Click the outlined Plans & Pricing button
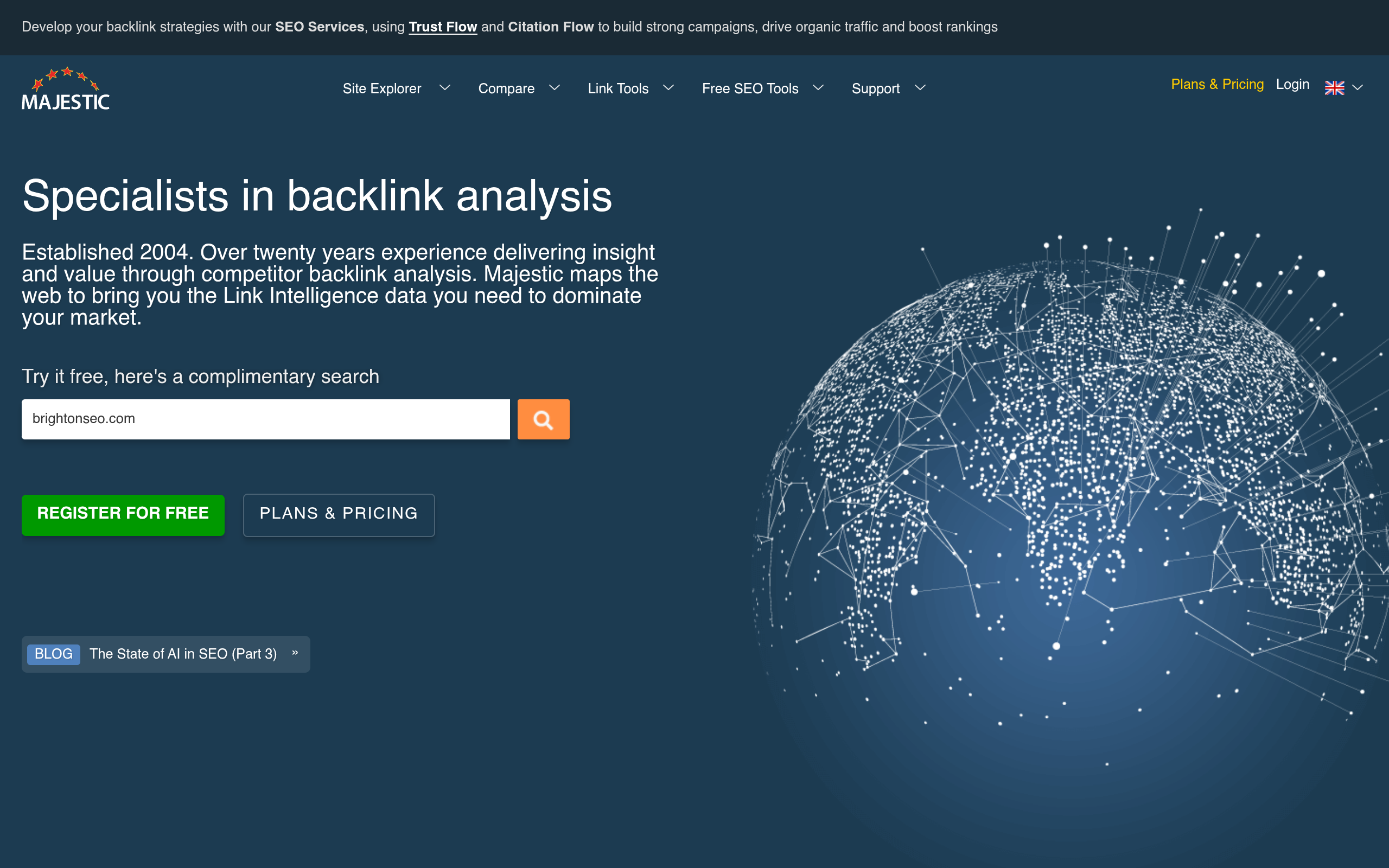Viewport: 1389px width, 868px height. [x=339, y=515]
